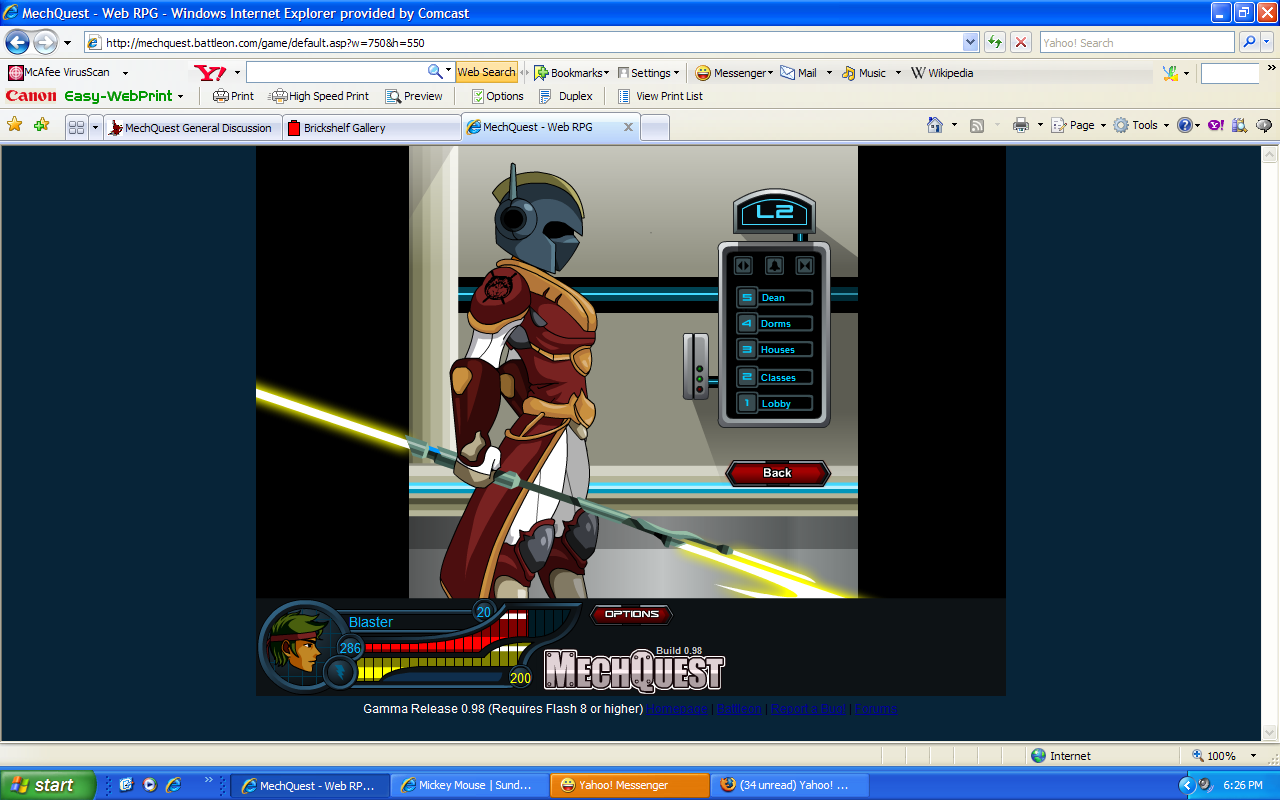Image resolution: width=1280 pixels, height=800 pixels.
Task: Open the Tools menu dropdown
Action: 1141,125
